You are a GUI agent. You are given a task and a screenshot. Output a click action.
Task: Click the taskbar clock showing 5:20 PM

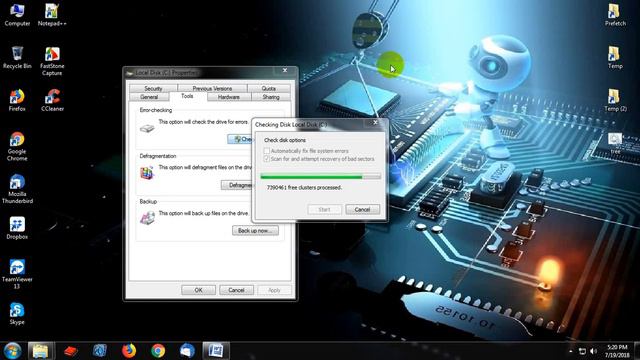(x=617, y=351)
